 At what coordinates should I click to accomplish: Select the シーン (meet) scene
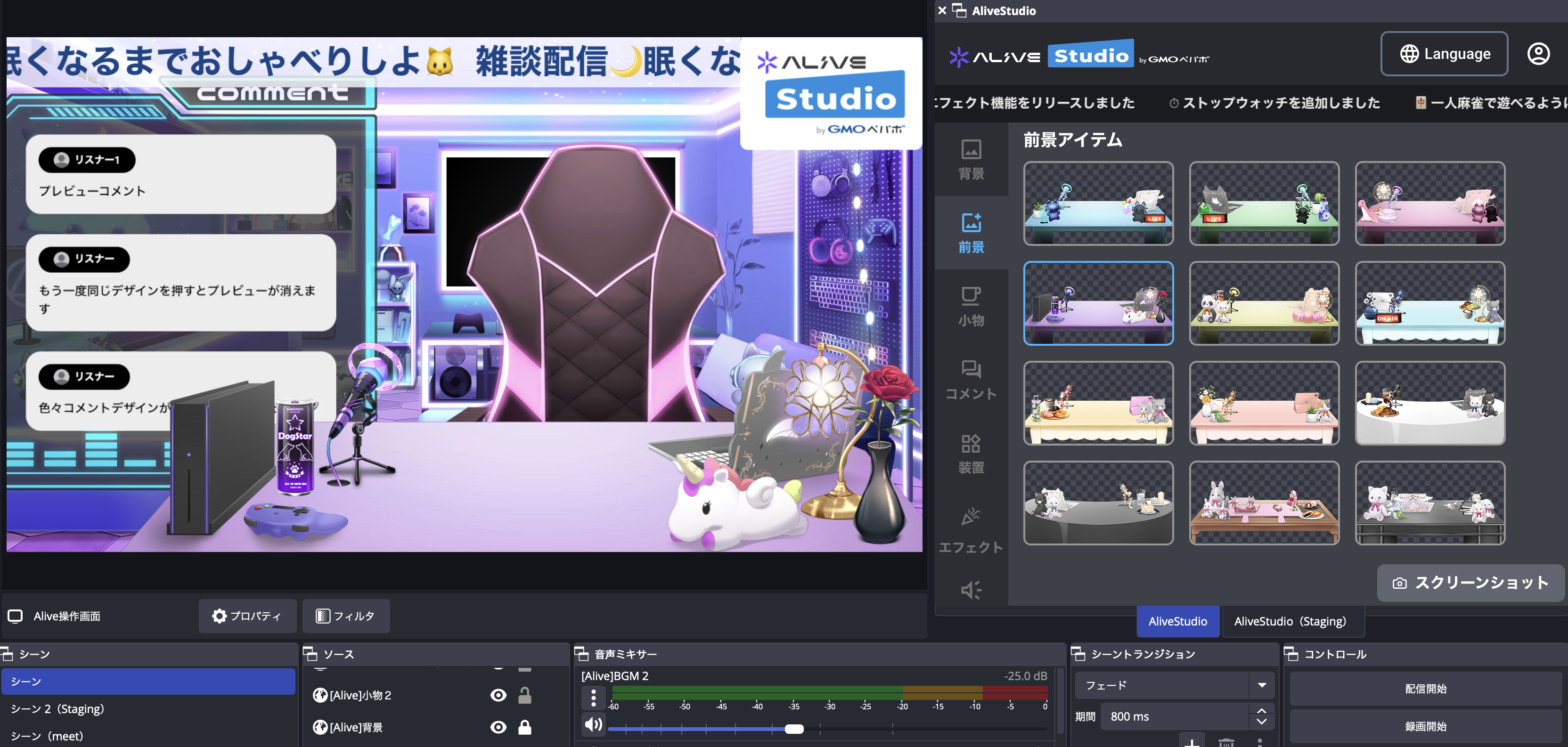click(148, 736)
